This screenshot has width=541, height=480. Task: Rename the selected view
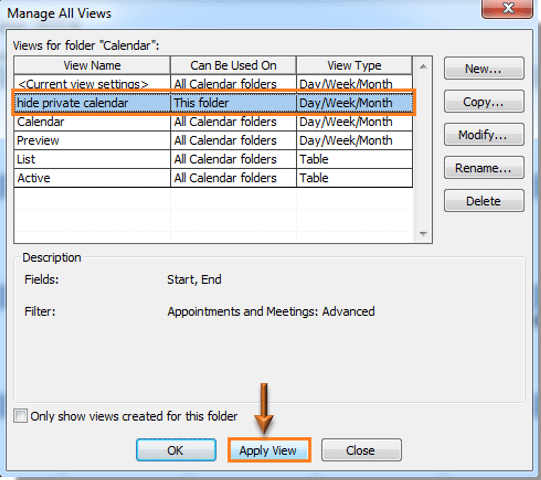click(484, 168)
